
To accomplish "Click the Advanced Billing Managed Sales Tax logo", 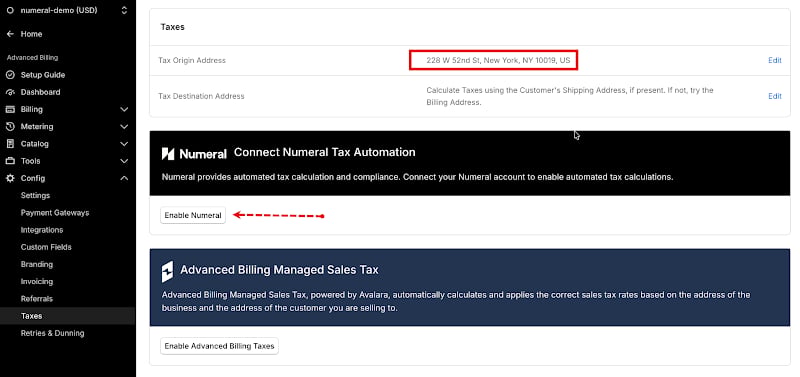I will pos(167,272).
